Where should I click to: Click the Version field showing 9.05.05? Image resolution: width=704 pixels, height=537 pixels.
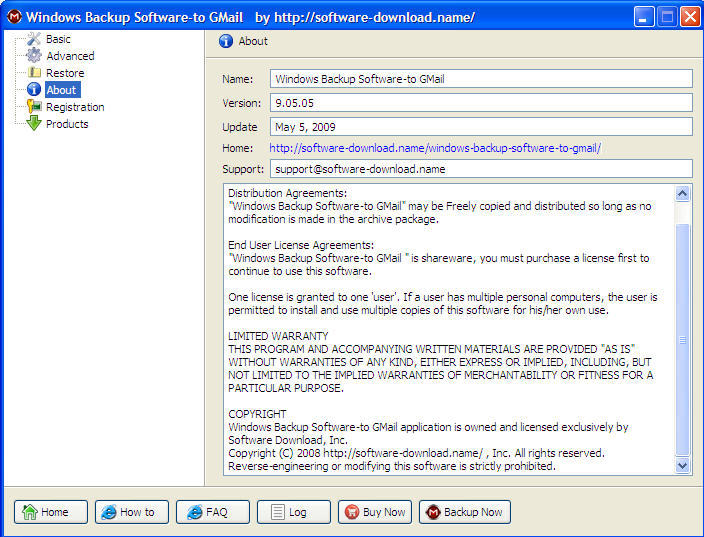(481, 103)
